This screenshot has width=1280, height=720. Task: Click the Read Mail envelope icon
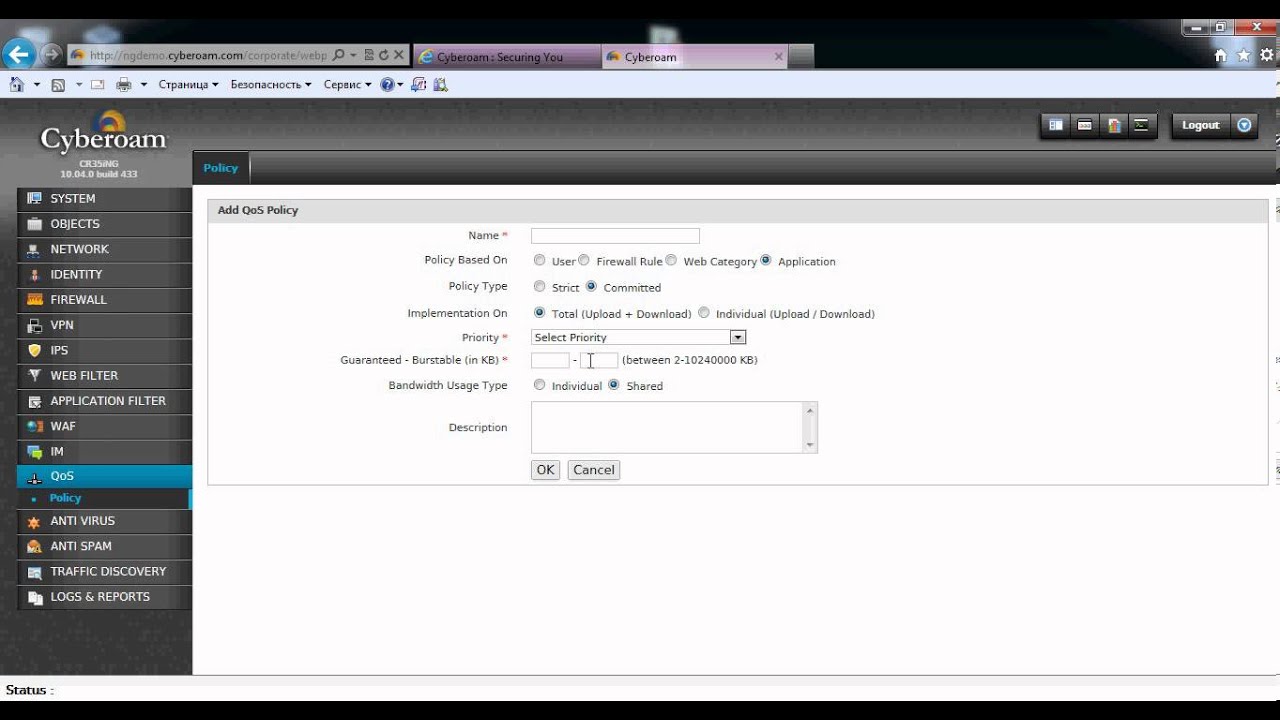[98, 85]
